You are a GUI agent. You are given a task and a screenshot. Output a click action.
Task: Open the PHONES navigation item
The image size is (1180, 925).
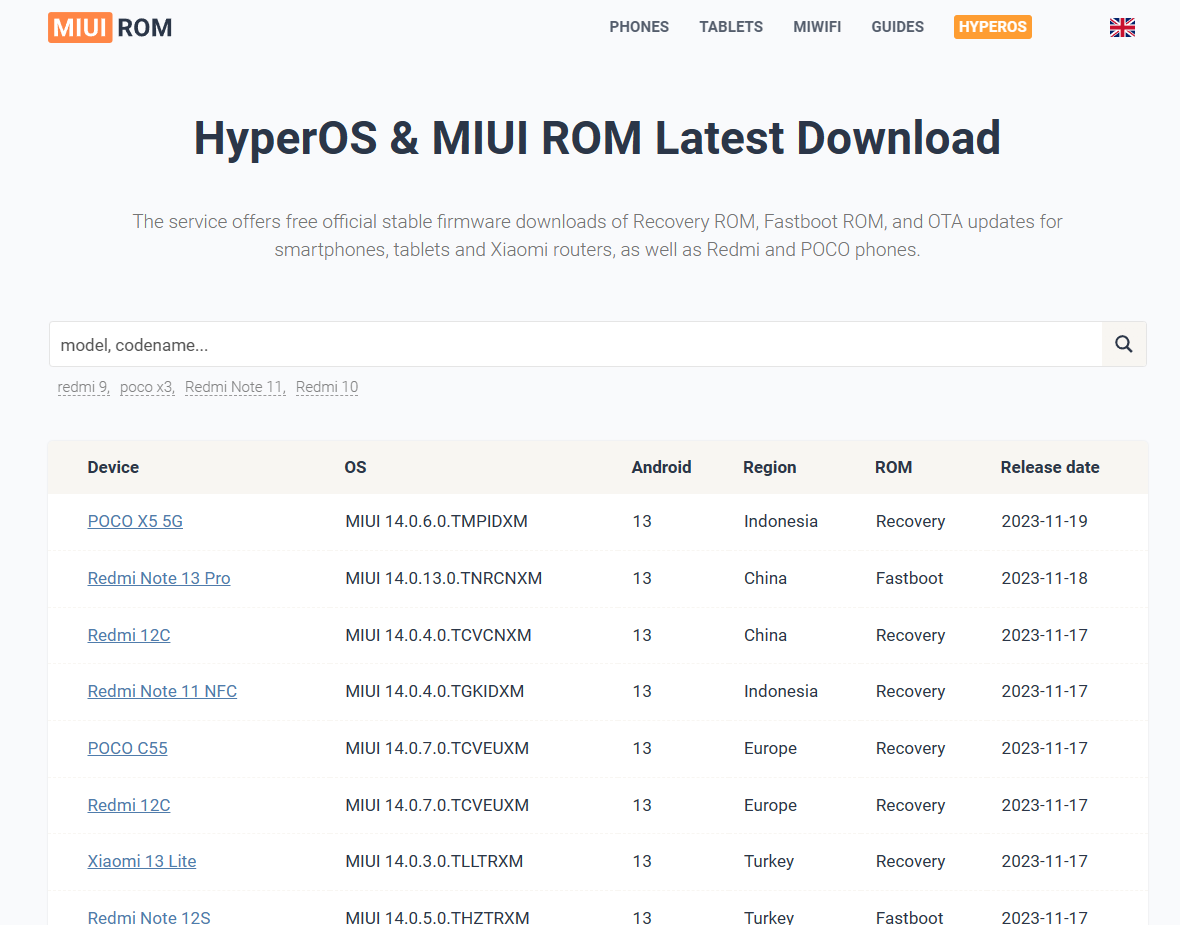[x=639, y=27]
